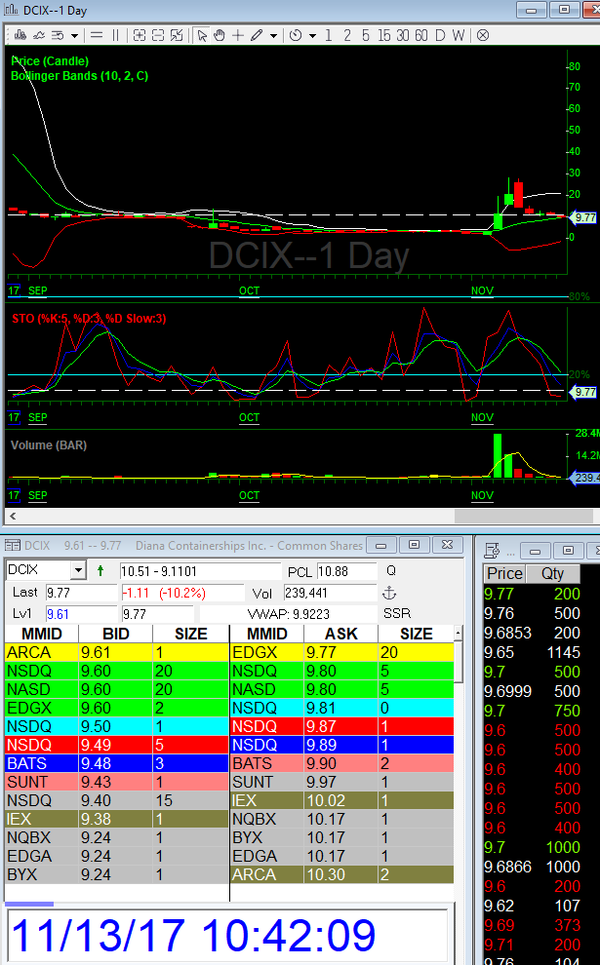Click the DCIX chart window title icon
This screenshot has height=965, width=600.
pos(10,10)
